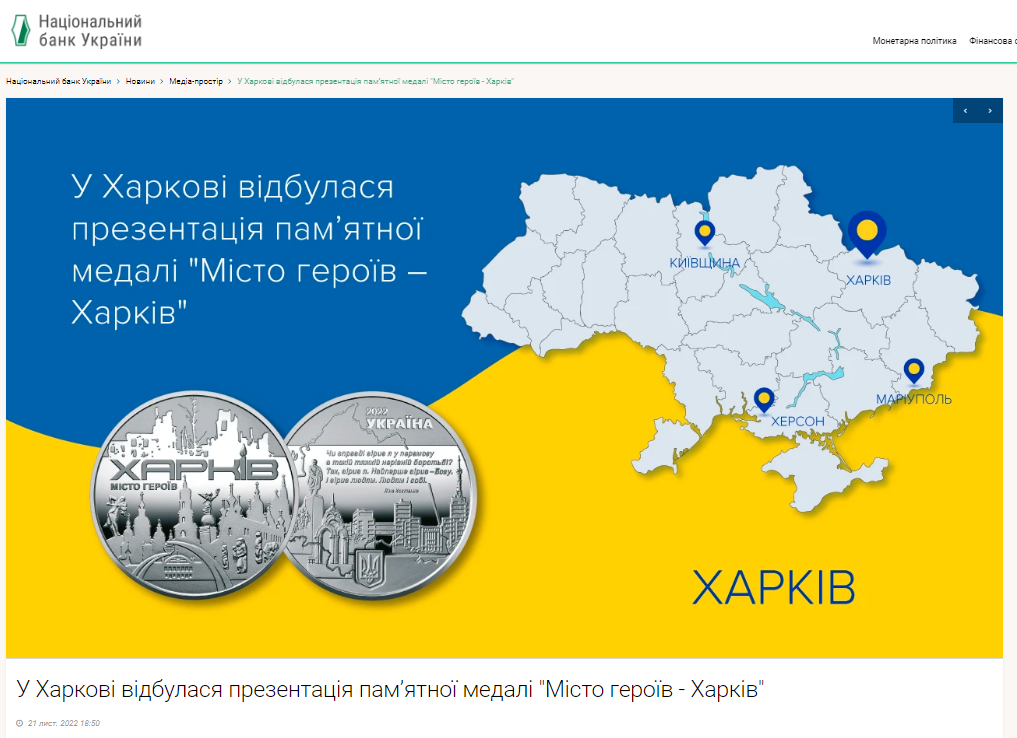Screen dimensions: 1017x738
Task: Click the white banner title text
Action: point(250,250)
